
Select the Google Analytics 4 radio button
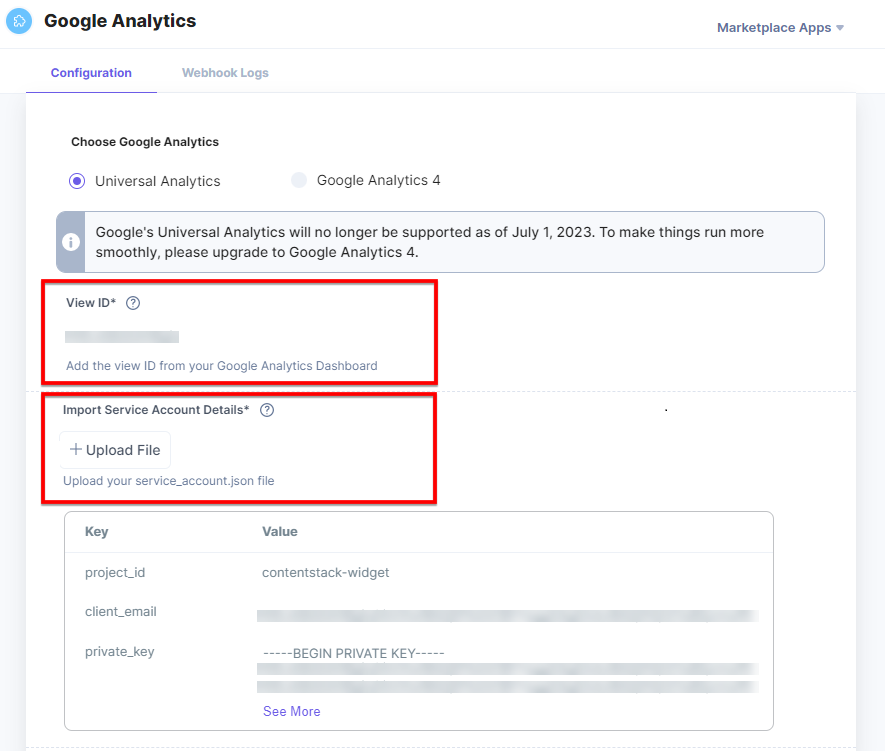click(298, 180)
